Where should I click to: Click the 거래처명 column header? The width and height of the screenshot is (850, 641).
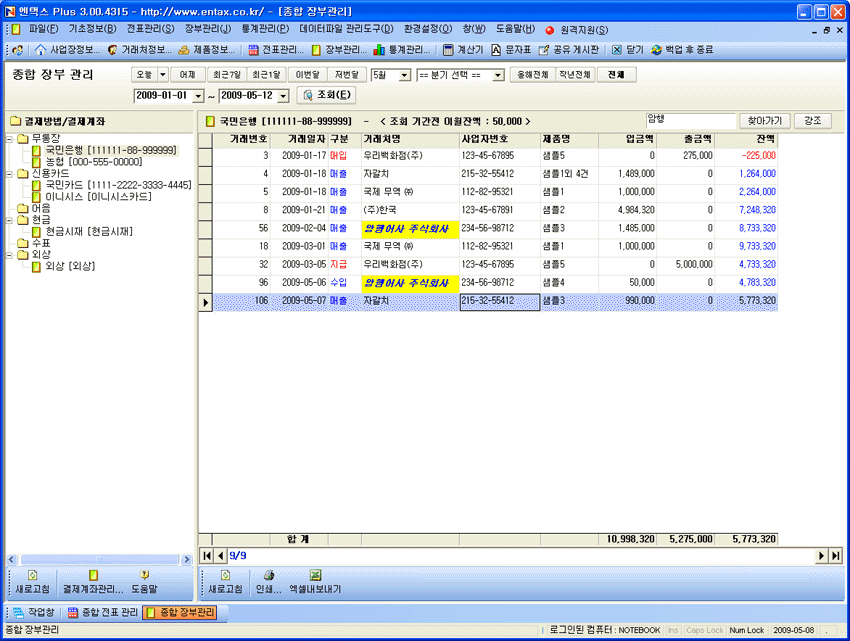tap(410, 140)
